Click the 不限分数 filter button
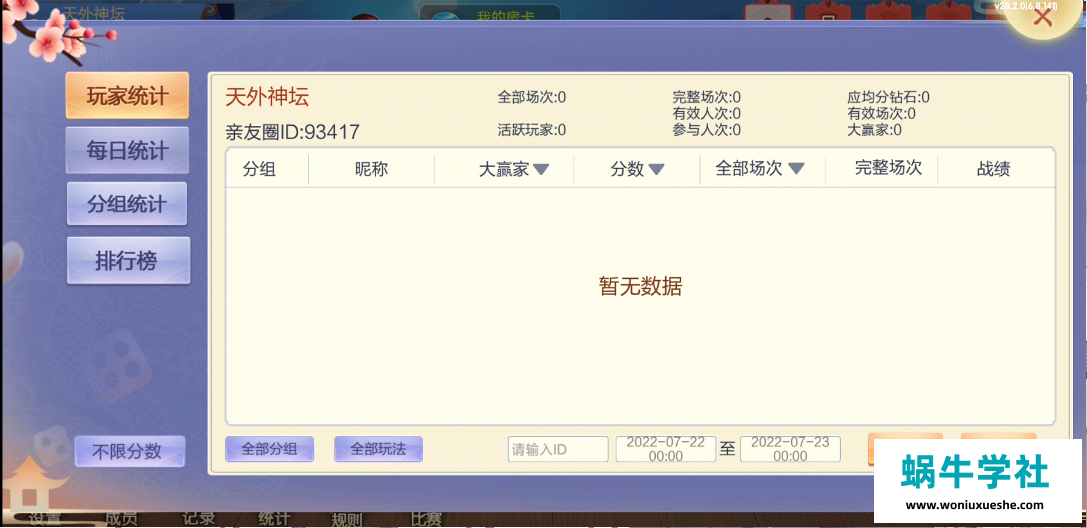The width and height of the screenshot is (1087, 528). (130, 451)
